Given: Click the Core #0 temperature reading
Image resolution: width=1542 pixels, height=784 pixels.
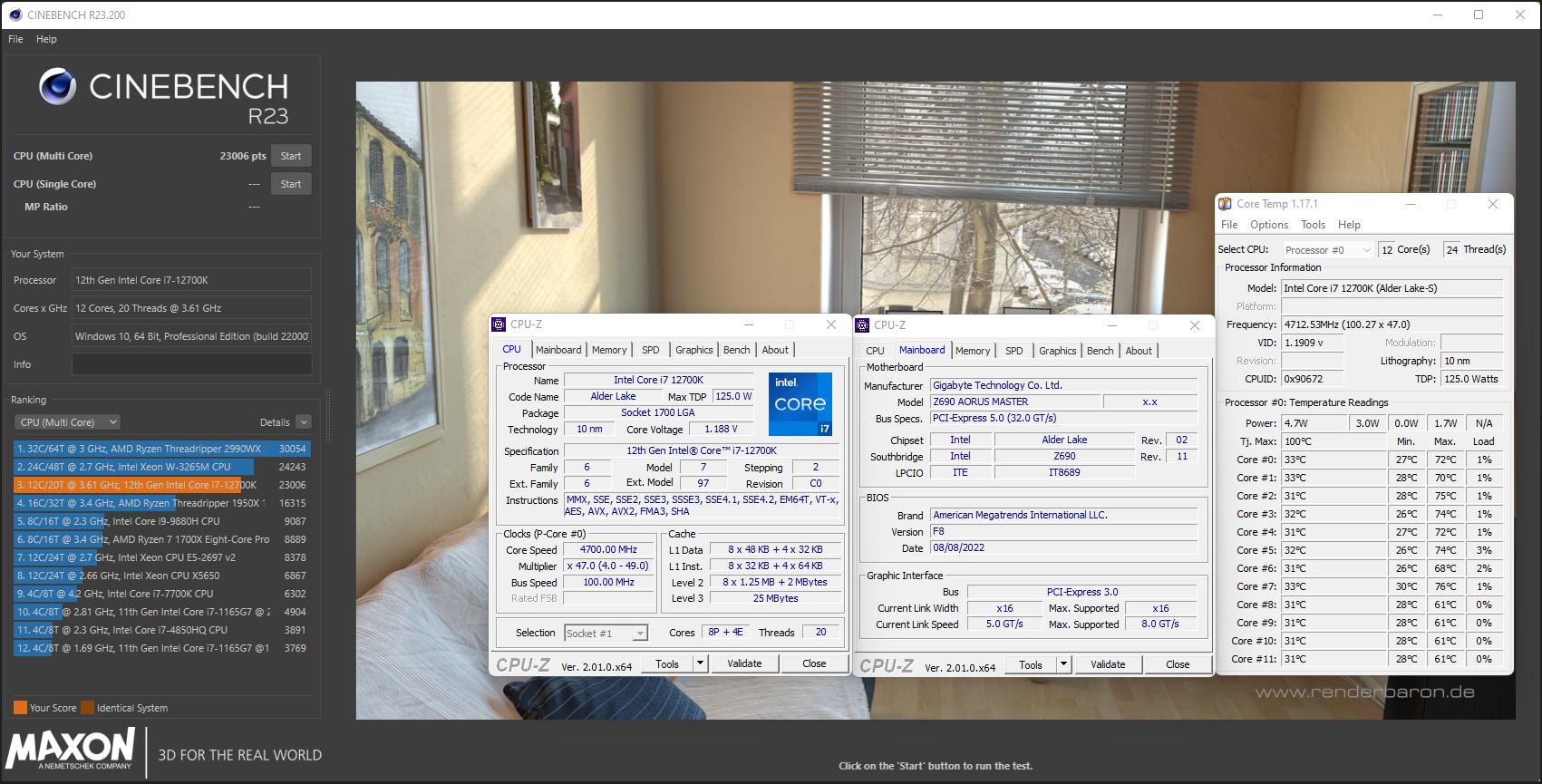Looking at the screenshot, I should tap(1333, 460).
